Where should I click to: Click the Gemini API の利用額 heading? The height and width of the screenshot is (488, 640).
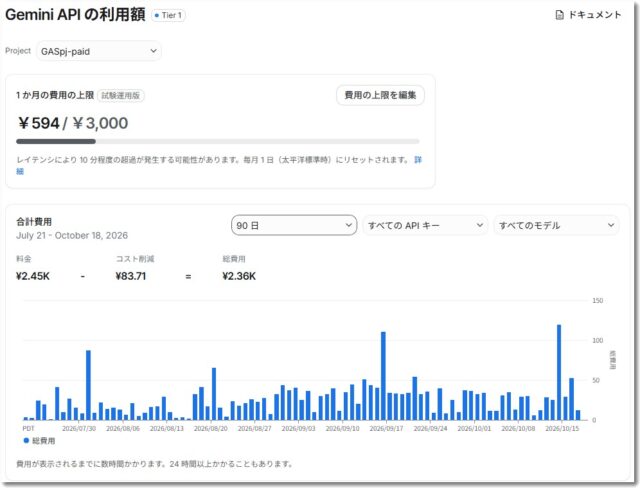[75, 15]
